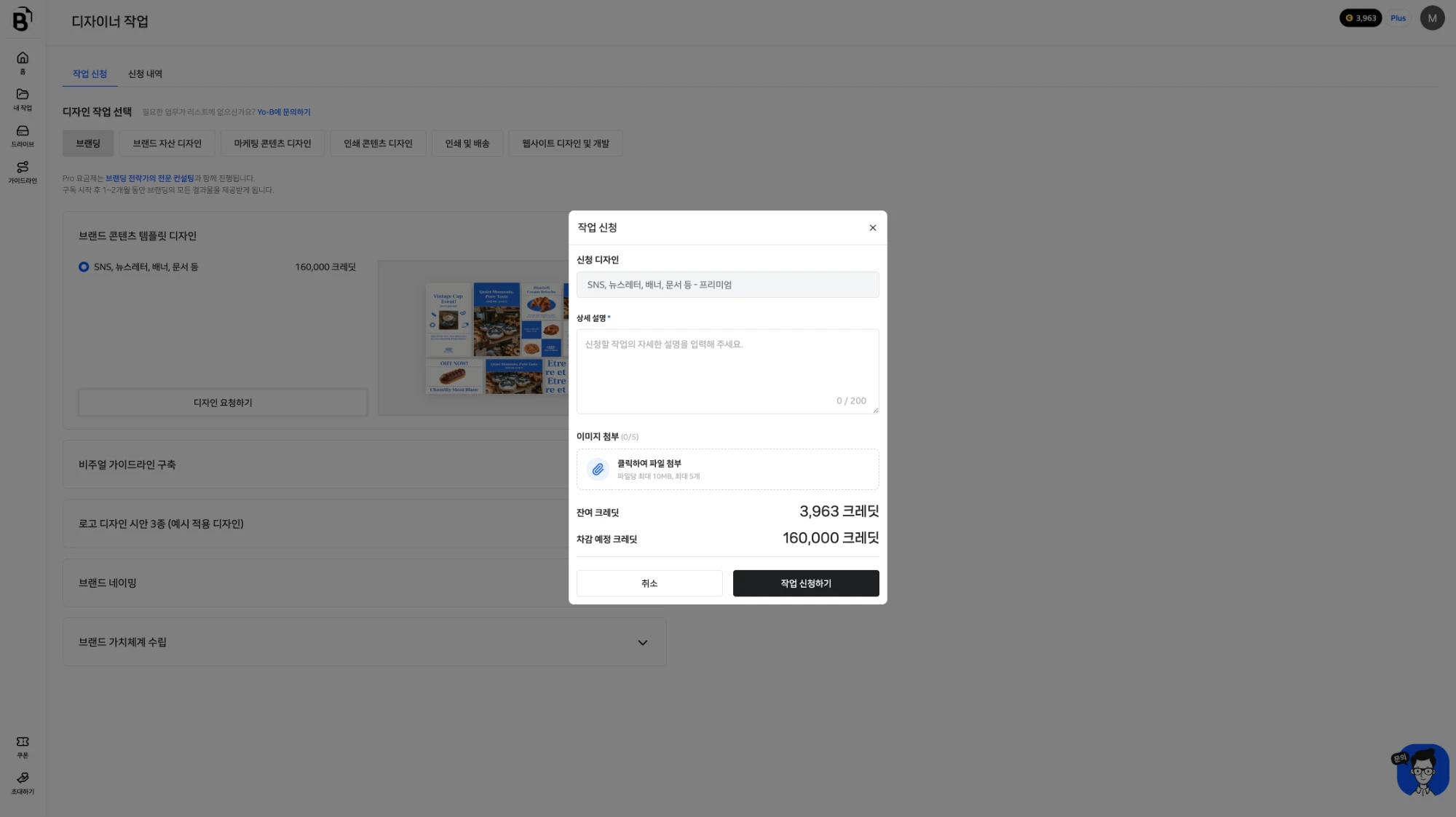
Task: Open 드라이브 in the sidebar
Action: (x=23, y=135)
